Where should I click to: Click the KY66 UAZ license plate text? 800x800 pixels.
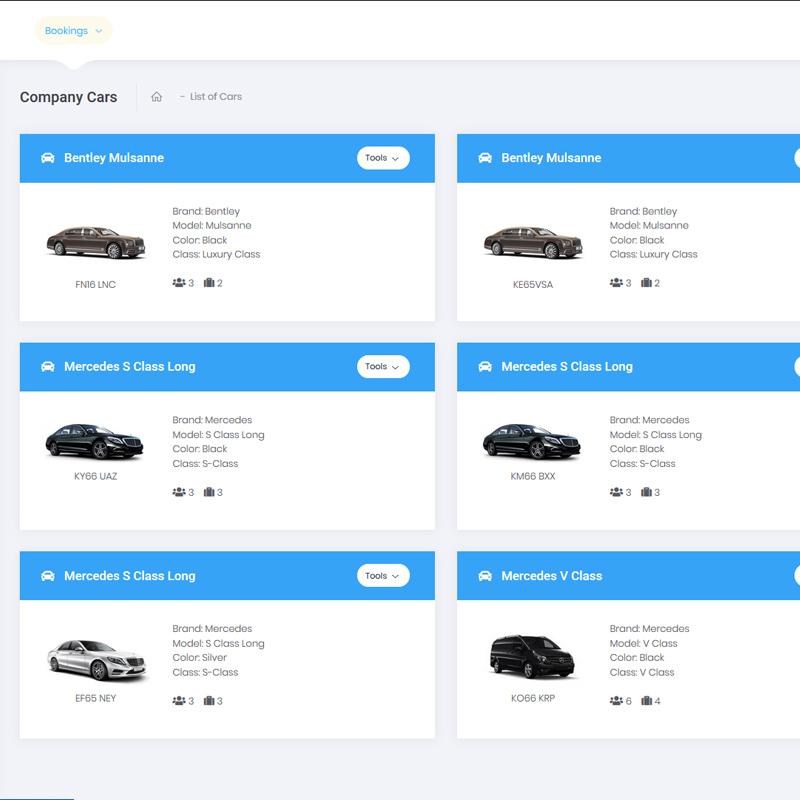tap(95, 477)
